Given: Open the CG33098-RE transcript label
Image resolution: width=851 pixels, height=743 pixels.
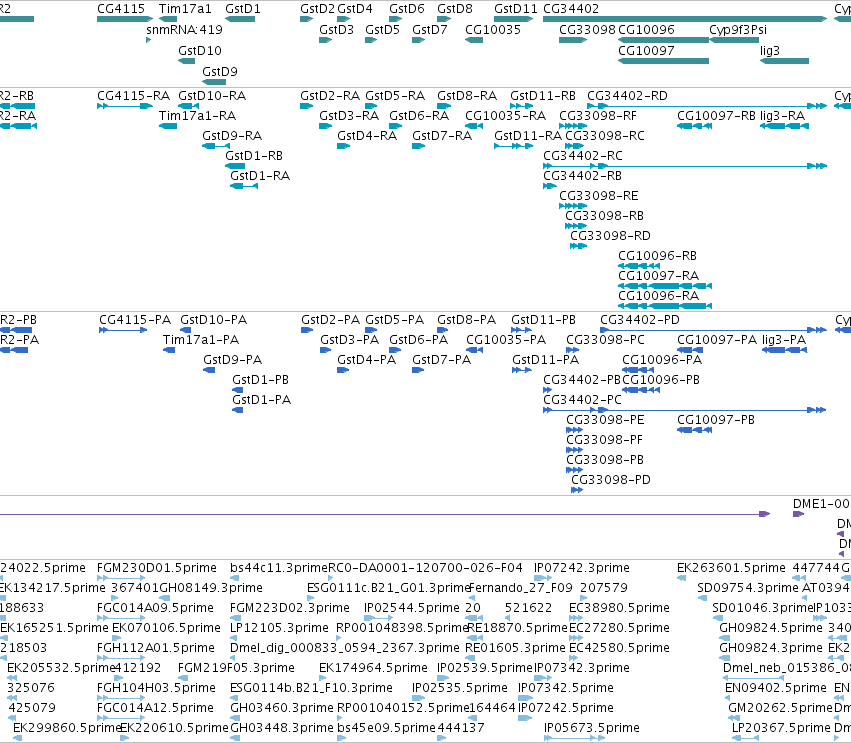Looking at the screenshot, I should pos(599,196).
